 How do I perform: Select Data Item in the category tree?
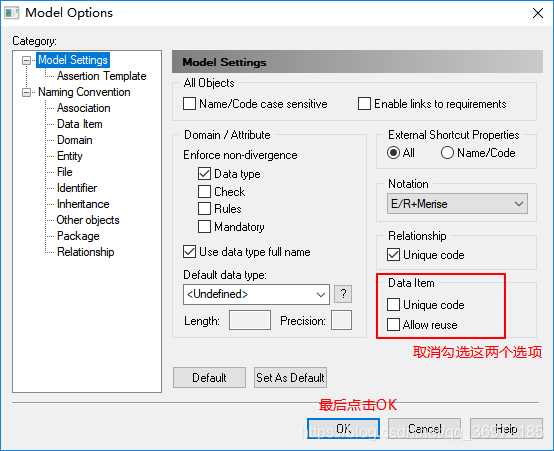tap(80, 124)
